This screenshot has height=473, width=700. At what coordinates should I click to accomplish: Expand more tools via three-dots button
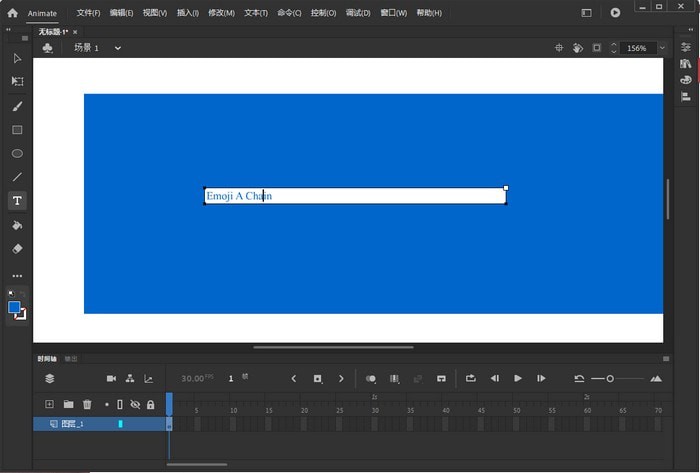point(17,276)
